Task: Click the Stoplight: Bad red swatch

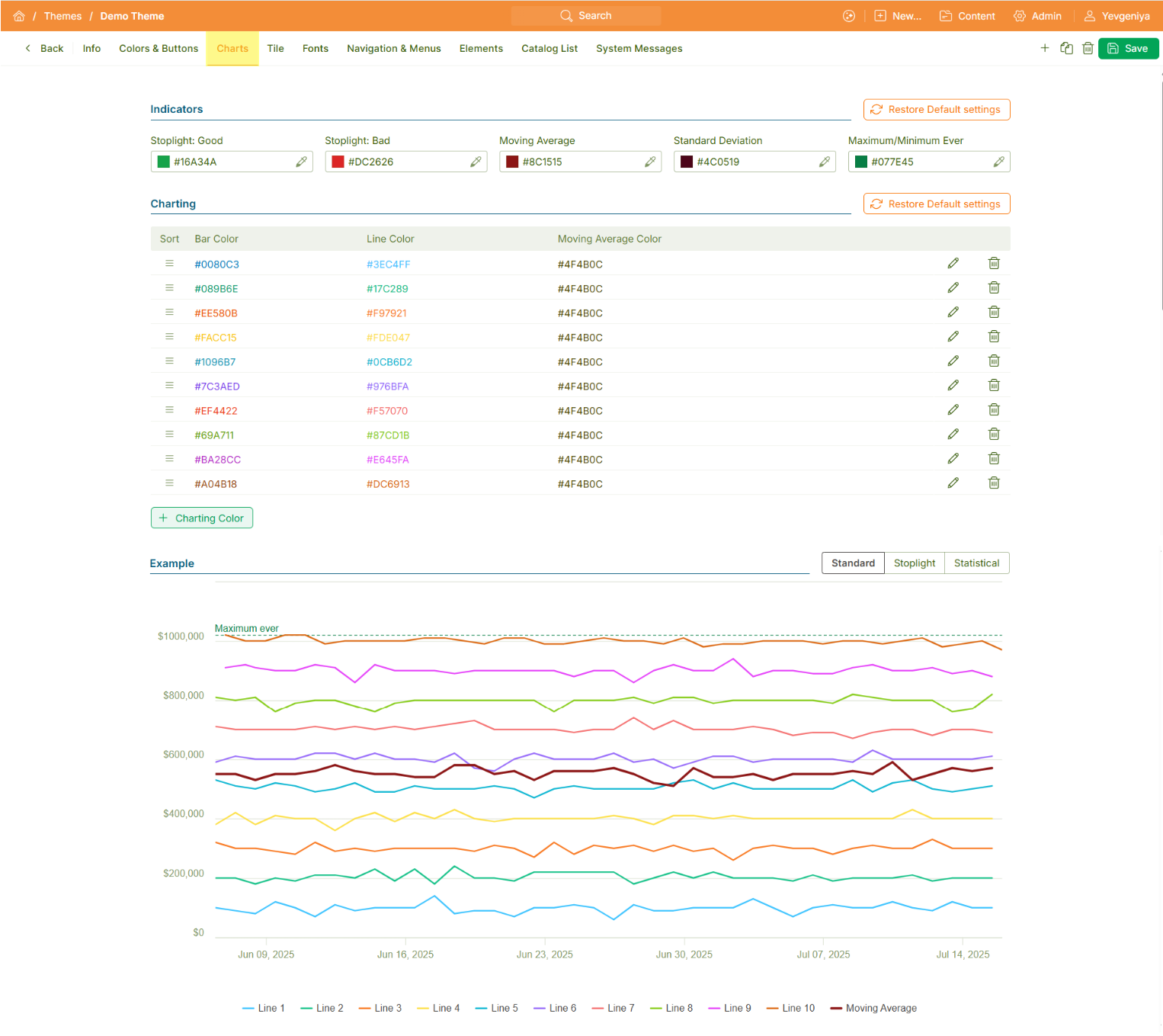Action: pyautogui.click(x=338, y=162)
